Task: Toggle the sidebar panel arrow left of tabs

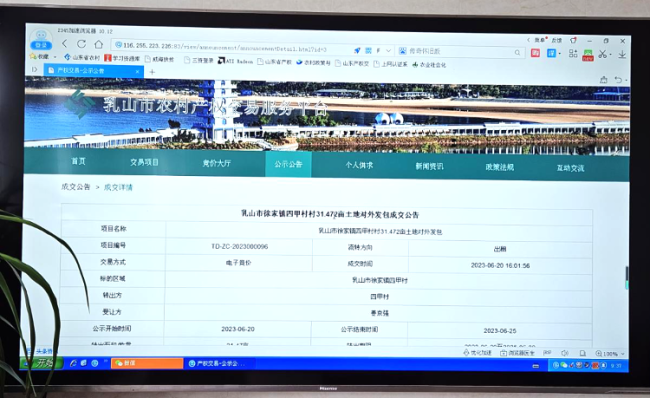Action: click(34, 69)
